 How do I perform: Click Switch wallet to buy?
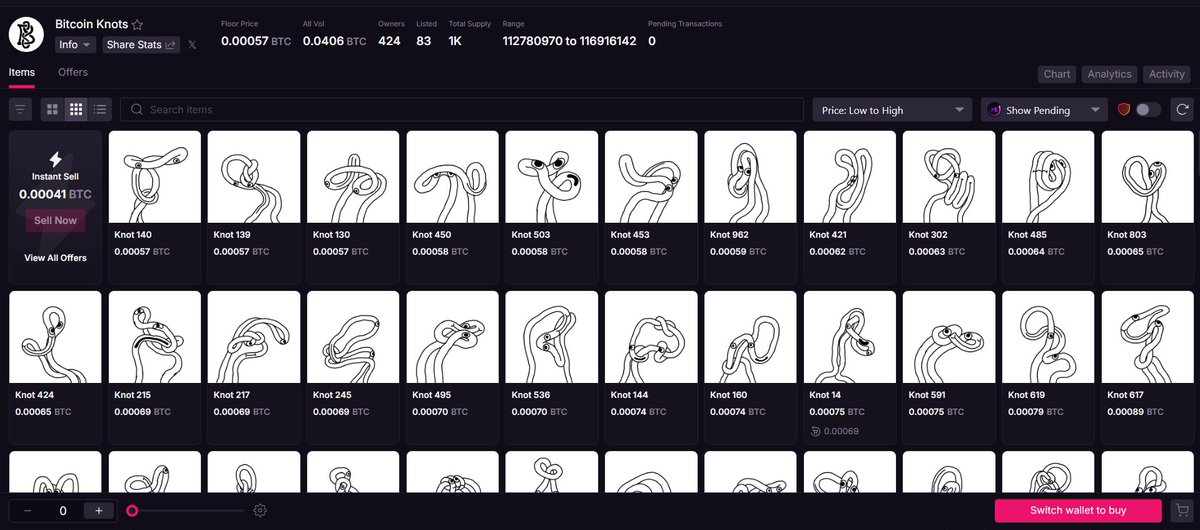(1078, 510)
